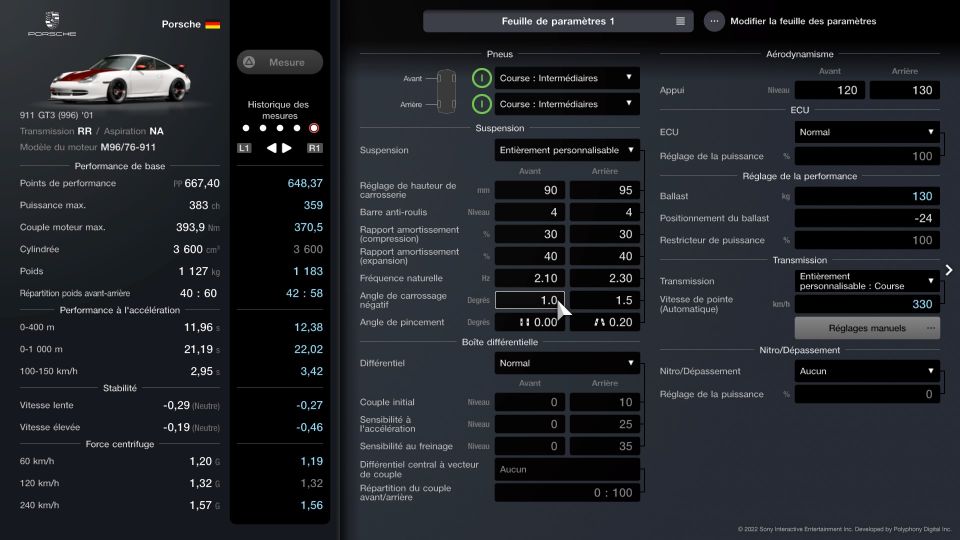Screen dimensions: 960x540
Task: Open the rear tires dropdown
Action: 567,104
